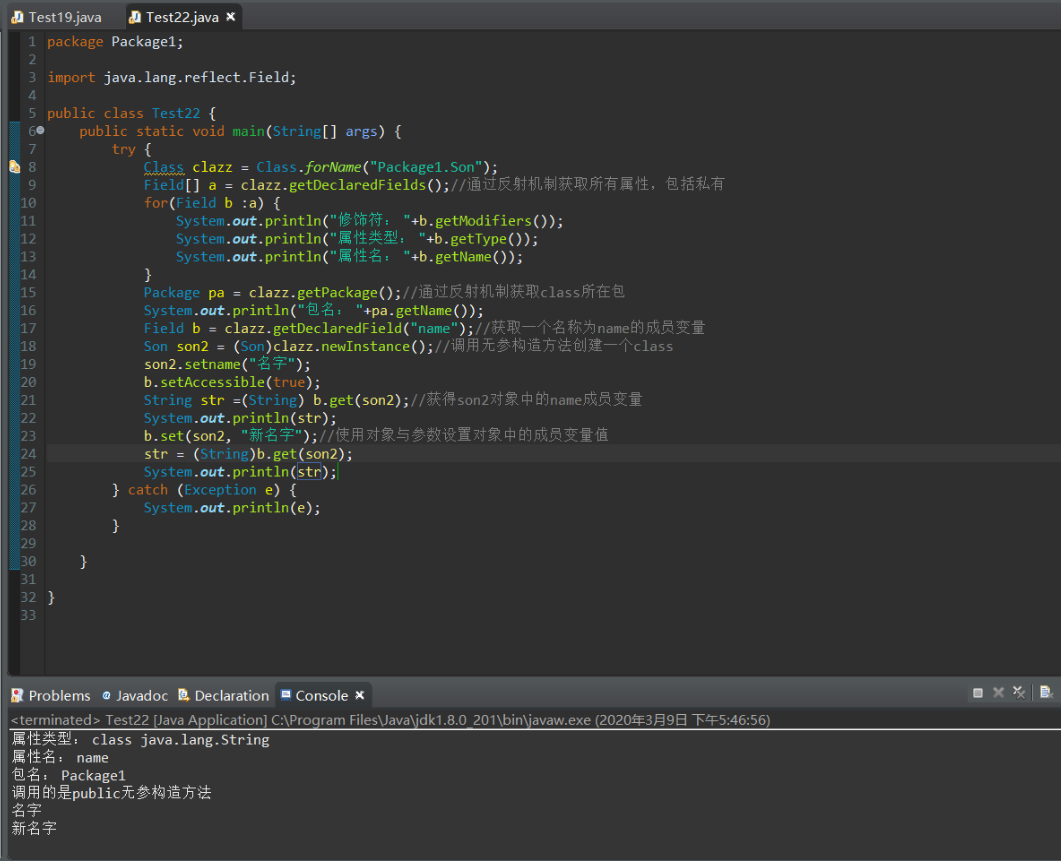
Task: Click the warning marker icon on line 8
Action: click(x=14, y=167)
